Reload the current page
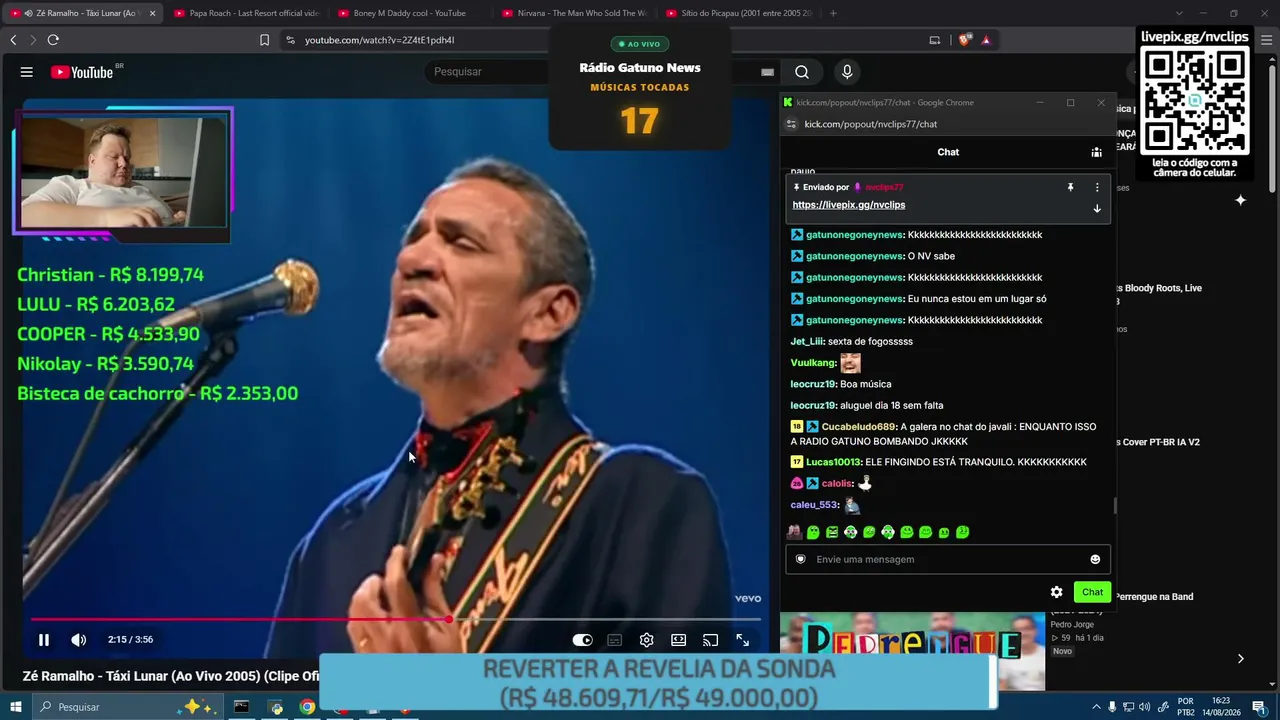The width and height of the screenshot is (1280, 720). coord(53,40)
